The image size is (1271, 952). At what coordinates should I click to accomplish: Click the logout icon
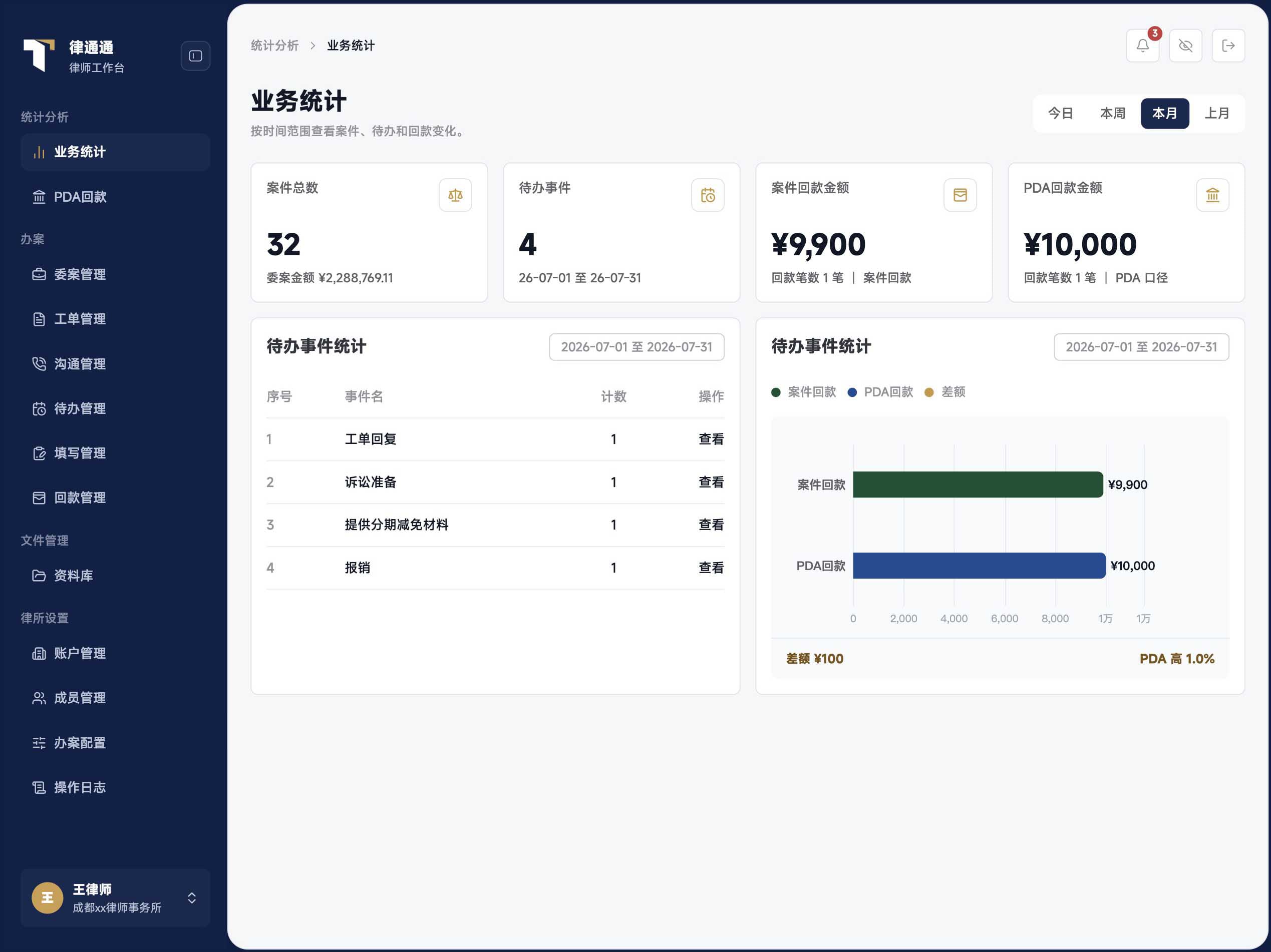click(x=1228, y=46)
